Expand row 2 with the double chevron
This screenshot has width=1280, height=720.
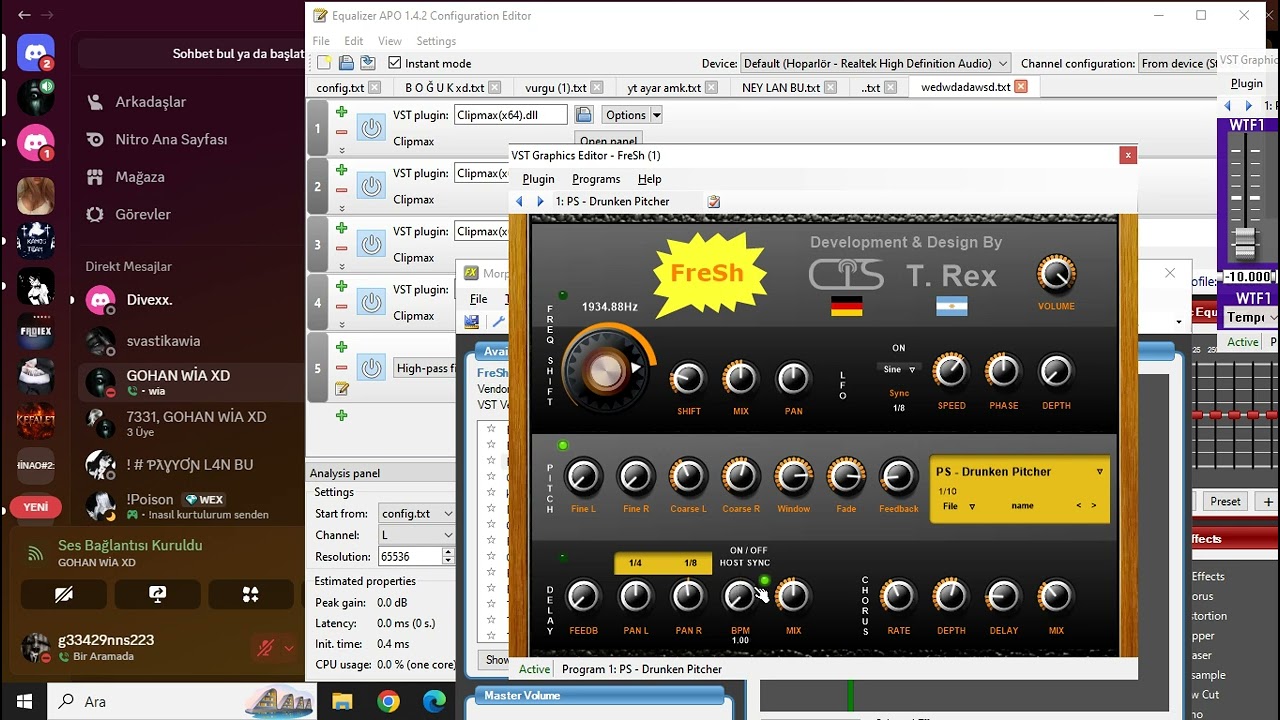[342, 208]
